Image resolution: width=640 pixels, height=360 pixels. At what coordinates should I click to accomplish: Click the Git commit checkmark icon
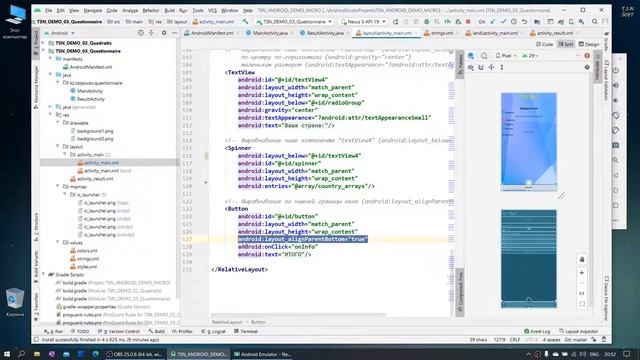[503, 22]
